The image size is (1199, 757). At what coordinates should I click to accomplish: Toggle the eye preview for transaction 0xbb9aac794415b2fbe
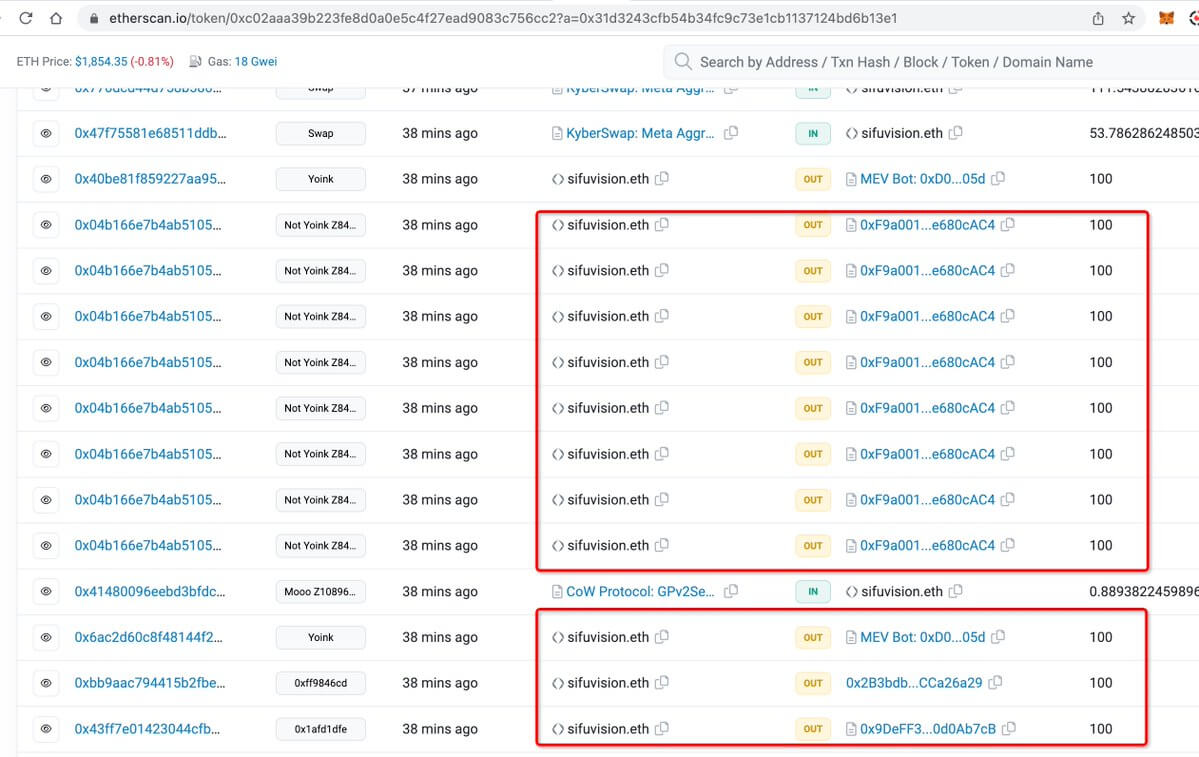[x=46, y=683]
